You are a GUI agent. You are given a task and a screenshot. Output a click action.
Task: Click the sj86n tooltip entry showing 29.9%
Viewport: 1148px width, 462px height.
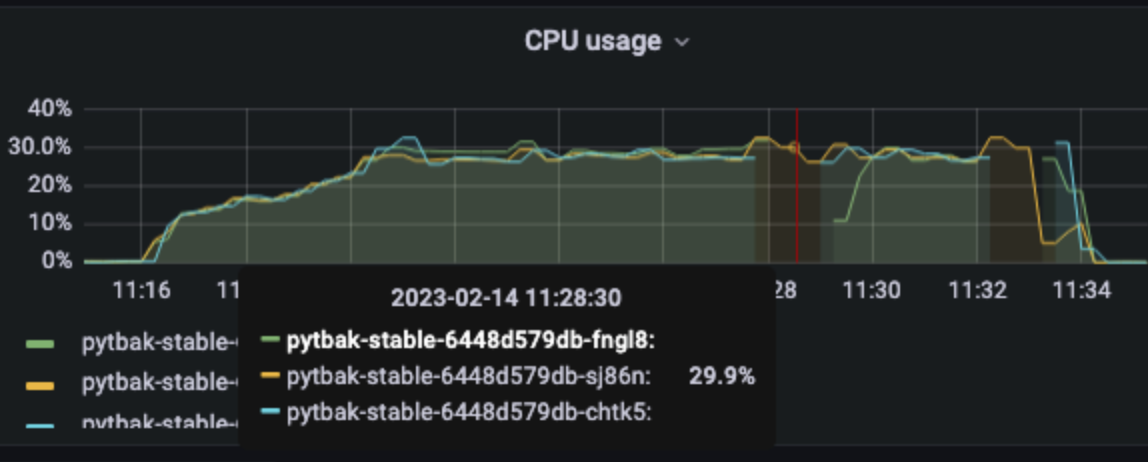[x=508, y=376]
